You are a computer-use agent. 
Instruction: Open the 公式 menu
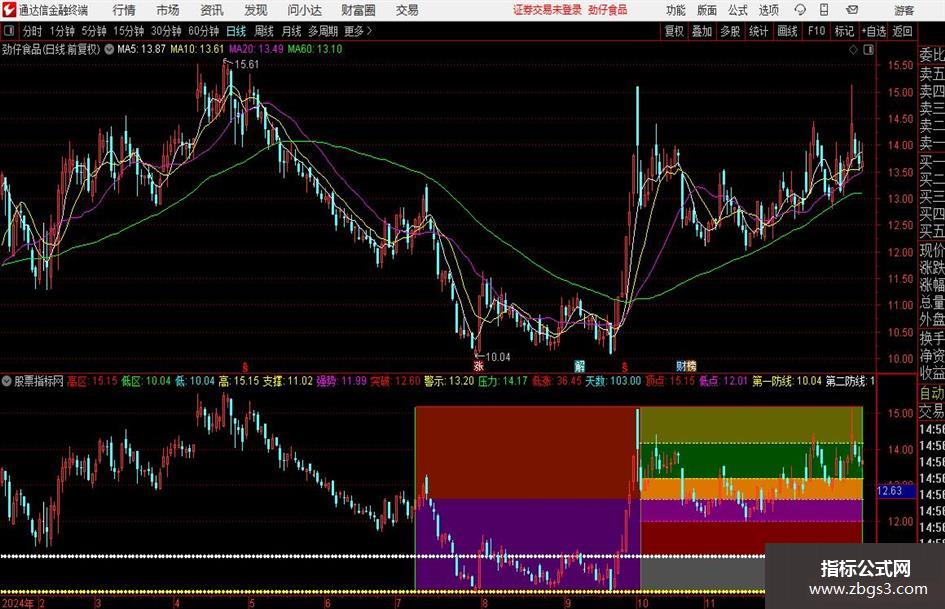(738, 10)
